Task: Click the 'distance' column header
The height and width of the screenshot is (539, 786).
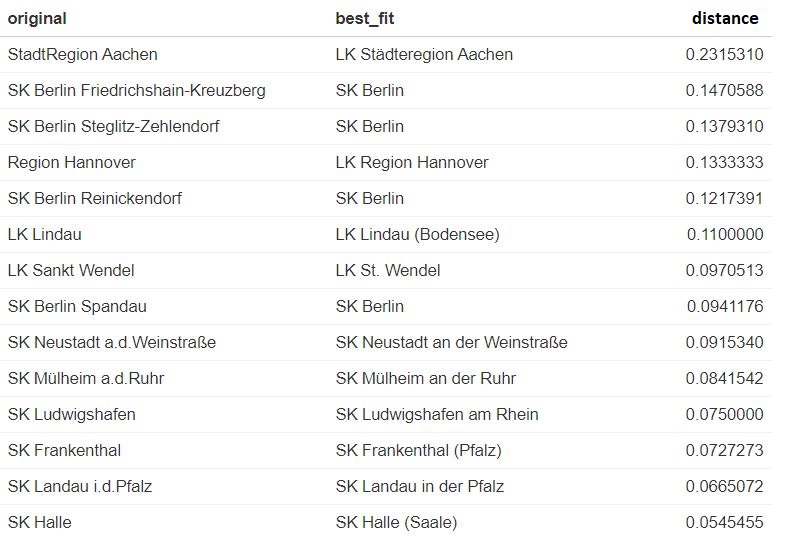Action: point(725,19)
